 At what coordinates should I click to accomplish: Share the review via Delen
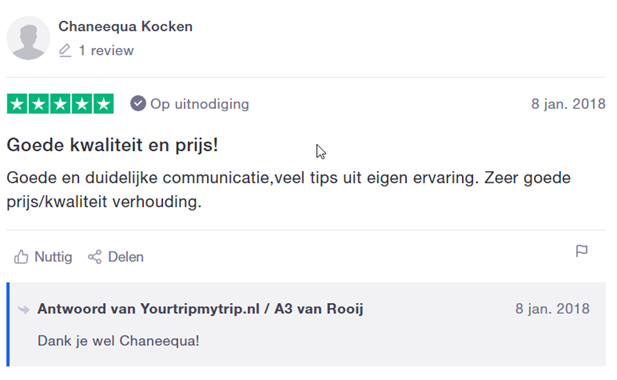116,257
